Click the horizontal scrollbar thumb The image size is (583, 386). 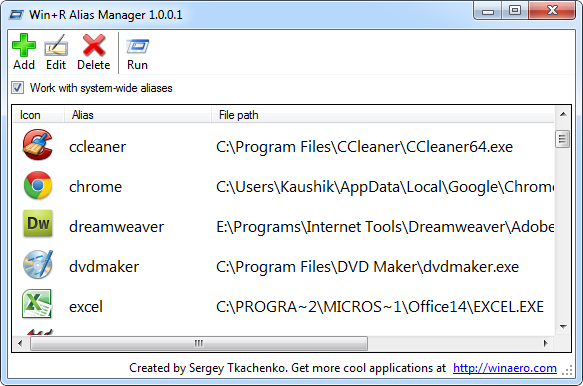point(199,343)
